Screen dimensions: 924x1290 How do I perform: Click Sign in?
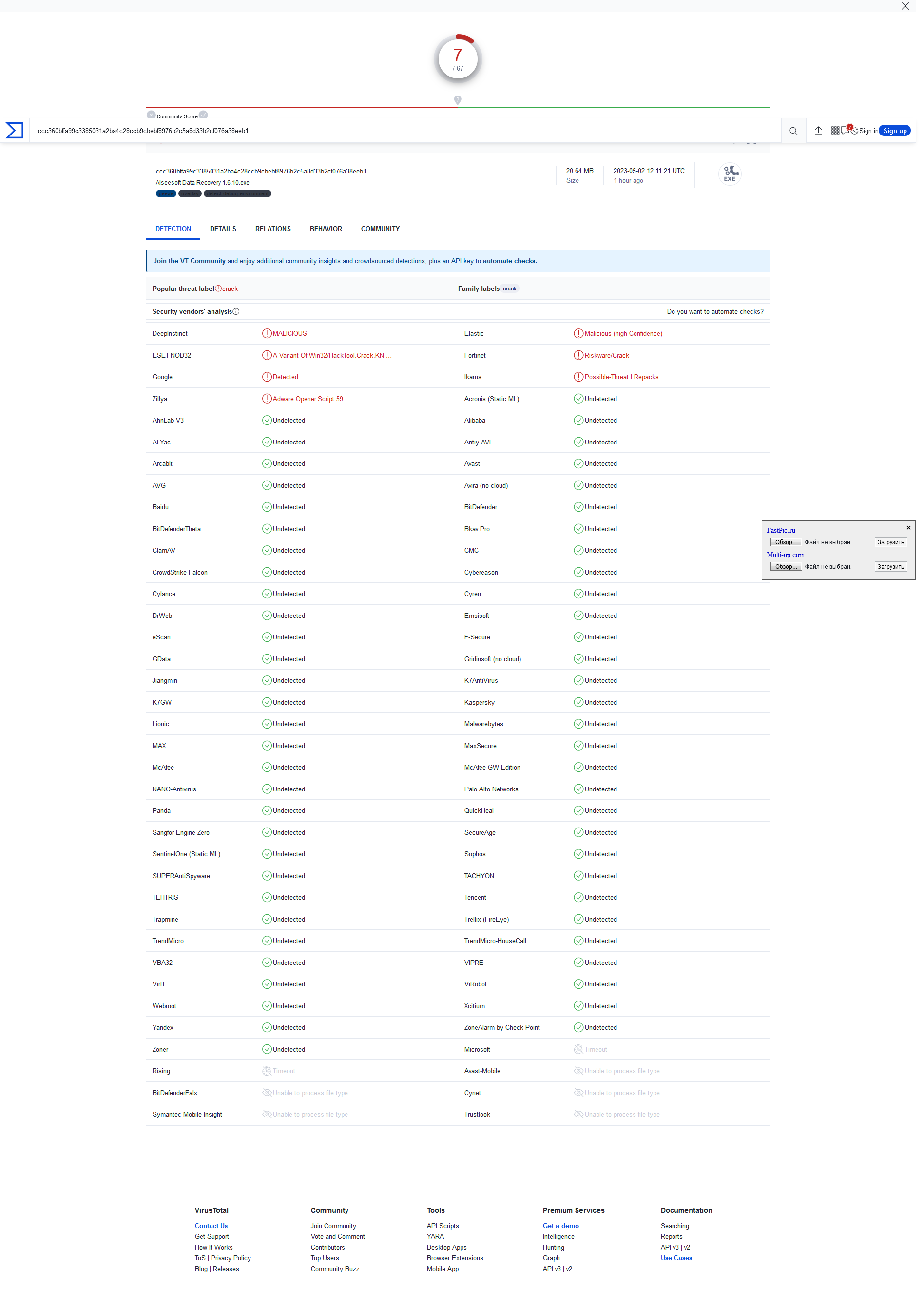click(868, 131)
